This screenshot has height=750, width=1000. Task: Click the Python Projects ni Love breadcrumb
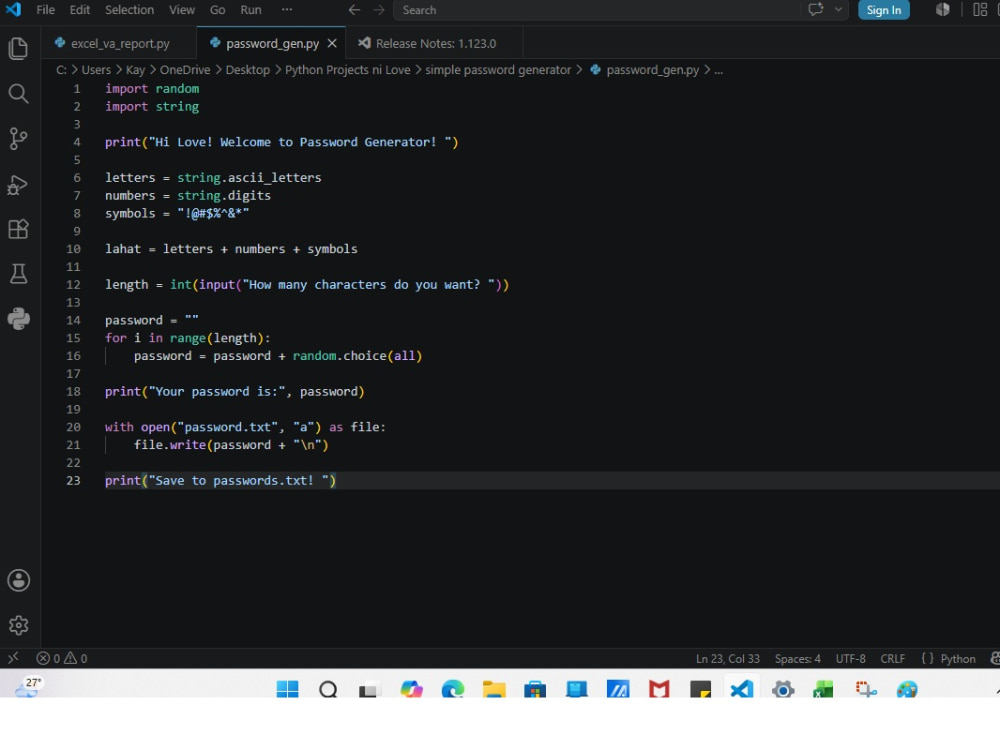[x=348, y=70]
